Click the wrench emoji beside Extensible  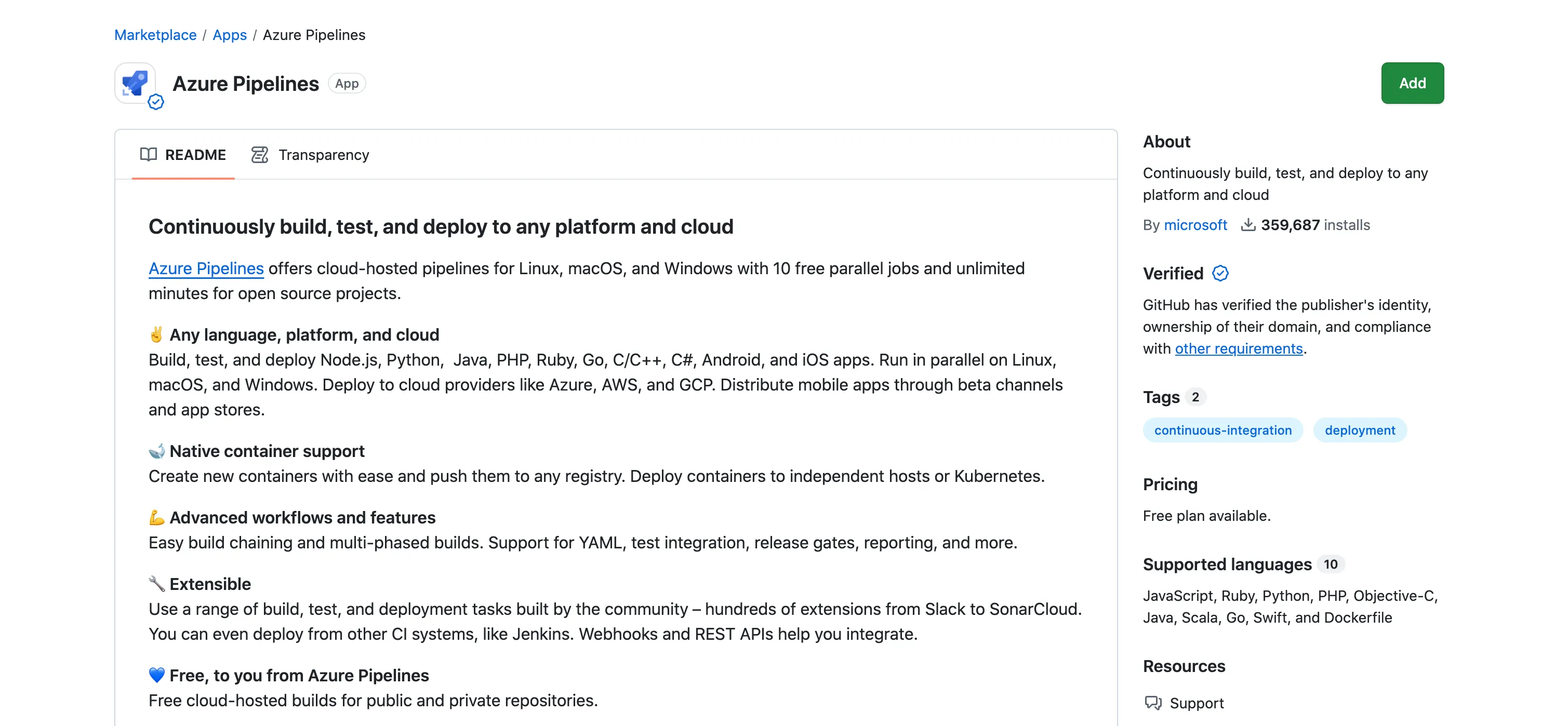(x=156, y=584)
